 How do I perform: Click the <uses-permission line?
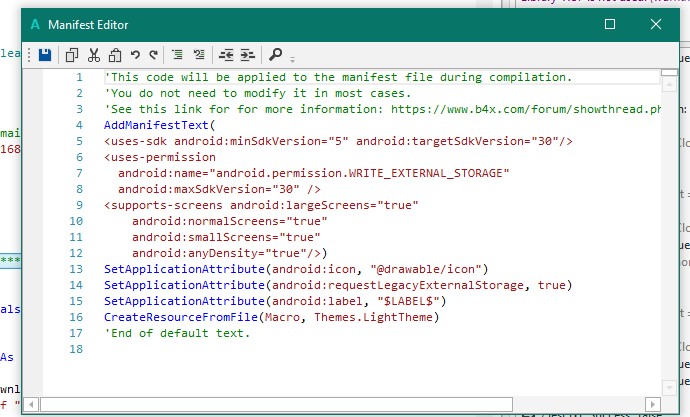pos(160,157)
